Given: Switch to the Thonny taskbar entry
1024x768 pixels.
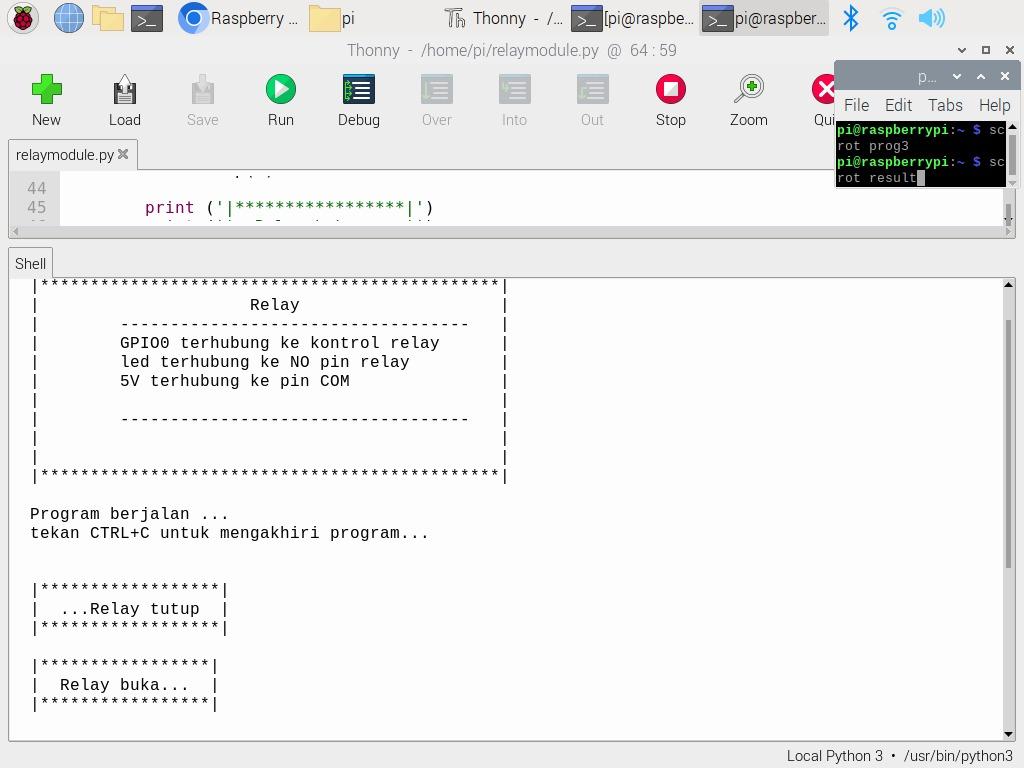Looking at the screenshot, I should click(x=503, y=18).
